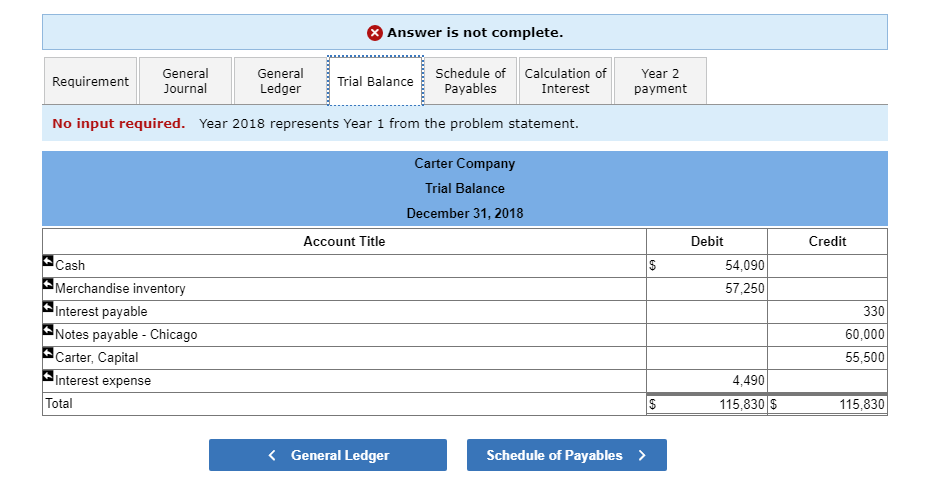
Task: Click the arrow icon beside Carter, Capital
Action: click(x=48, y=353)
